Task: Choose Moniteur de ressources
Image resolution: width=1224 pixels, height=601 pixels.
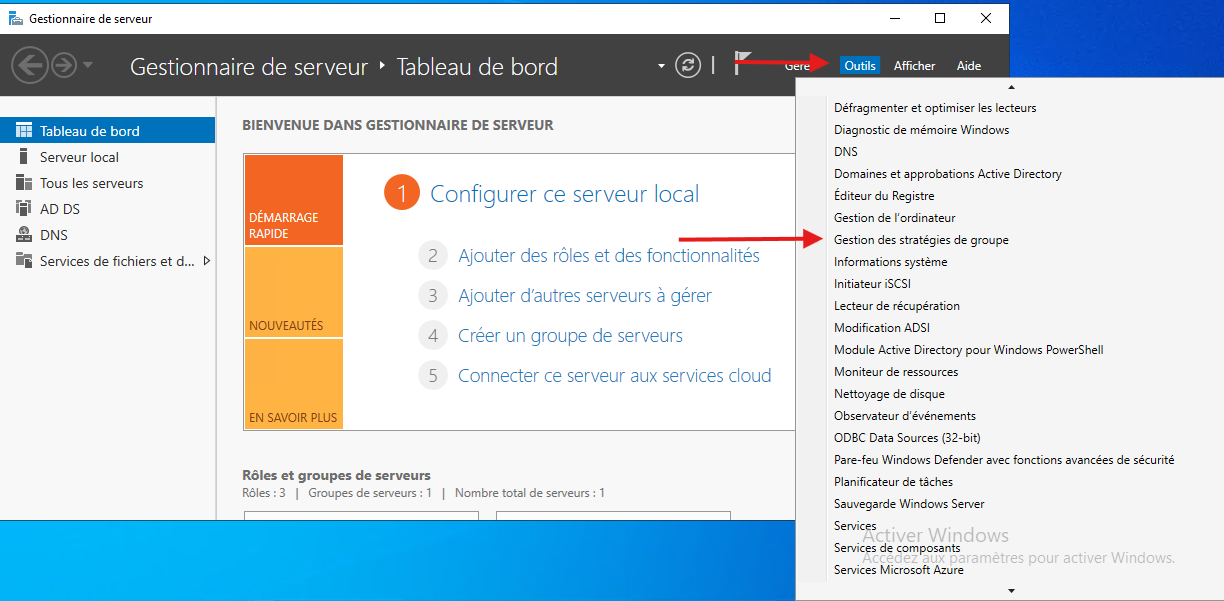Action: pos(896,372)
